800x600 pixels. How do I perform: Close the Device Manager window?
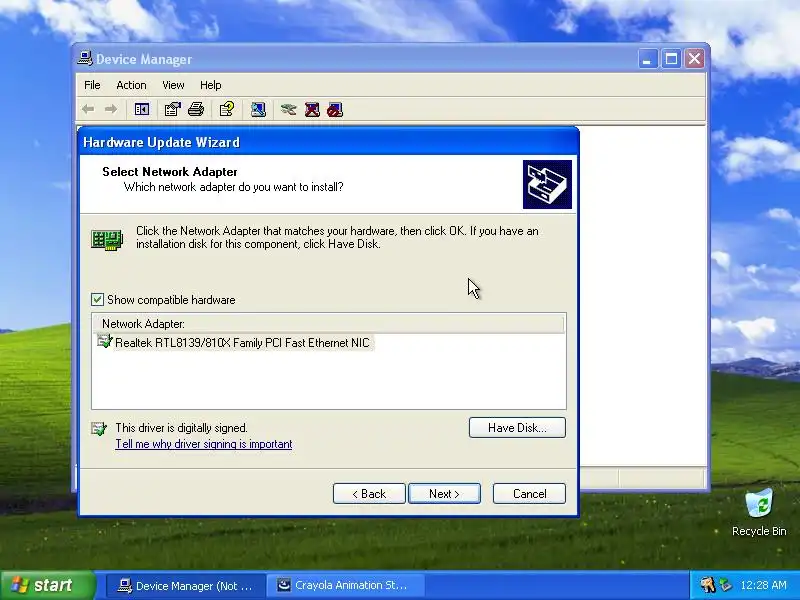694,59
